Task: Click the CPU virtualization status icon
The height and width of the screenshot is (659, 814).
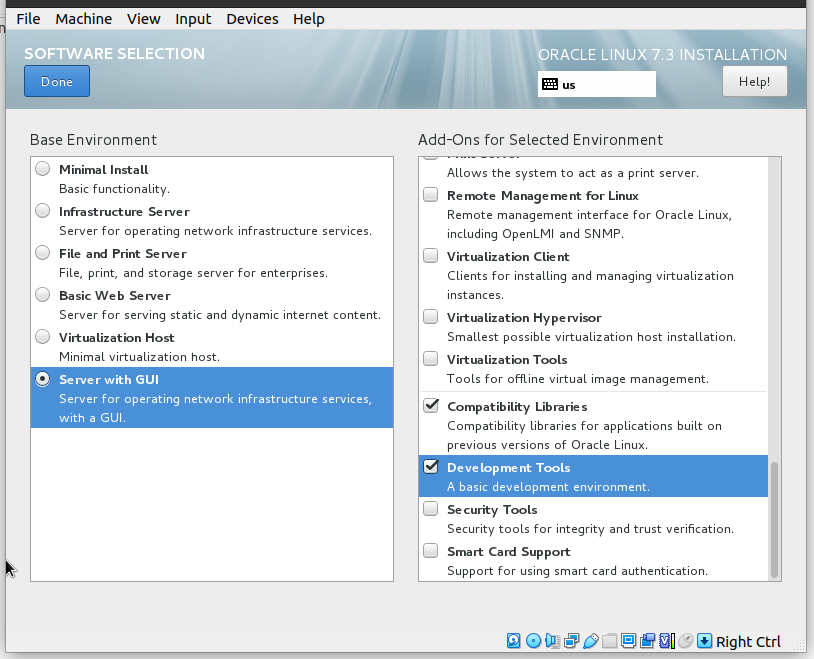Action: [x=667, y=641]
